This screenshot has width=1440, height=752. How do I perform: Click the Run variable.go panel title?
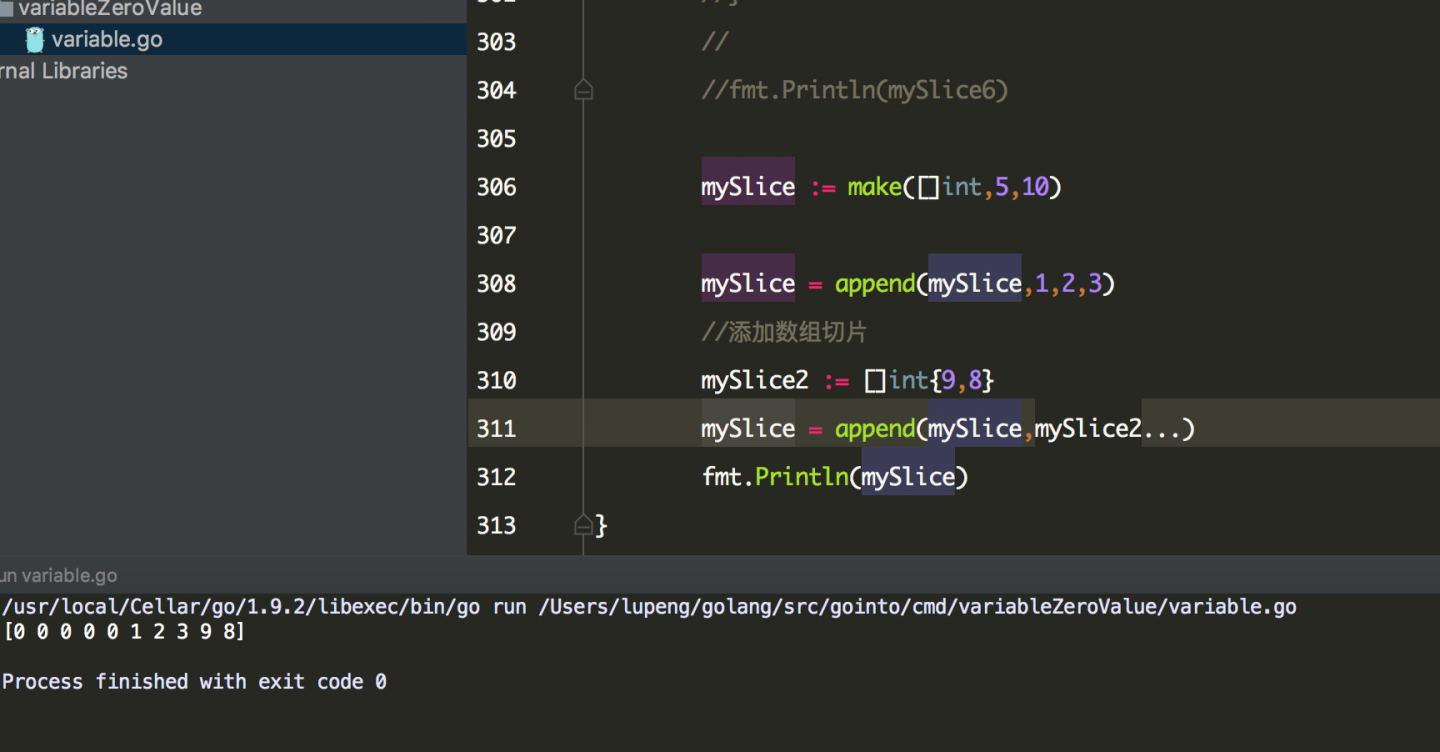click(x=59, y=576)
